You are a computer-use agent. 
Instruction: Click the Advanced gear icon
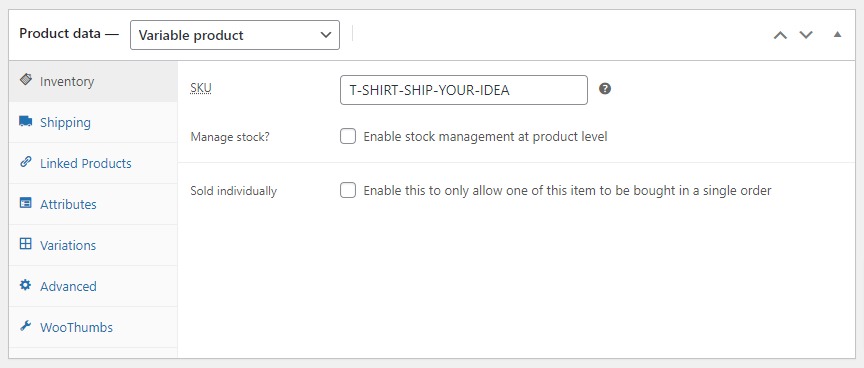[x=25, y=285]
